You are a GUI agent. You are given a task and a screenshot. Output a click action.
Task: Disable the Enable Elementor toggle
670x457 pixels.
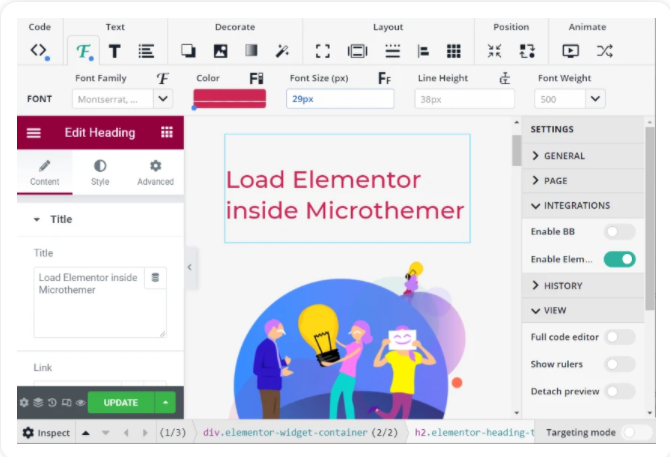click(x=619, y=259)
